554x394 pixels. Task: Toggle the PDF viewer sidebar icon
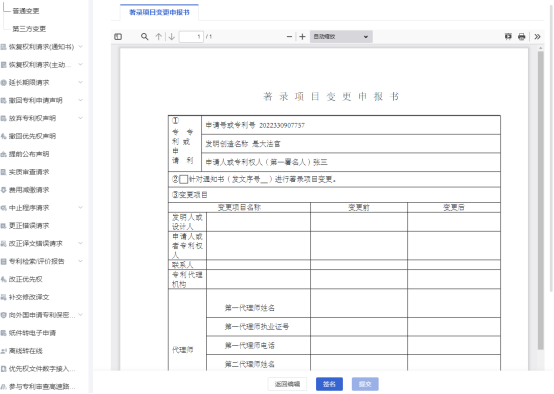(118, 37)
